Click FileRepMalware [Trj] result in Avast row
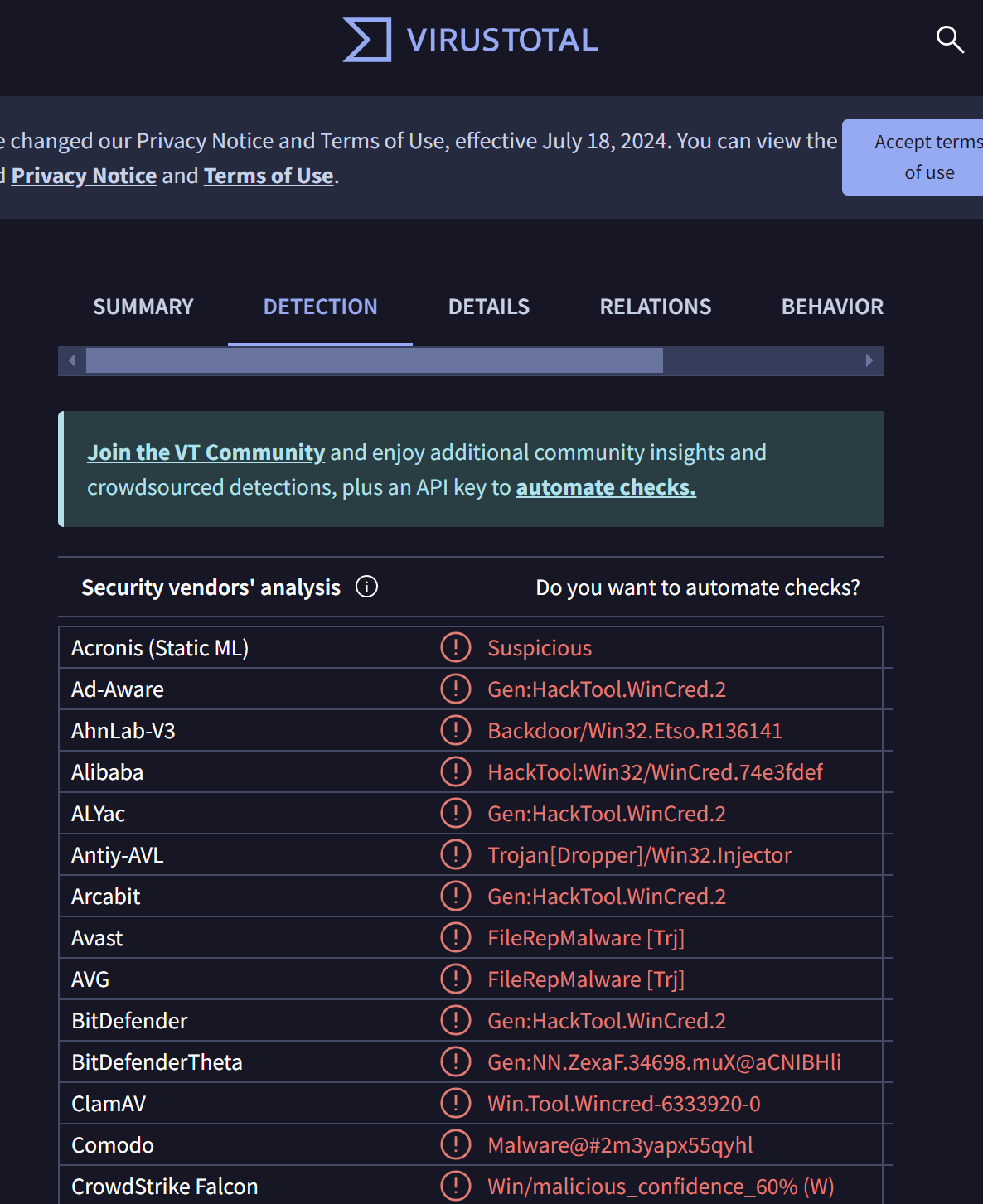 click(586, 938)
